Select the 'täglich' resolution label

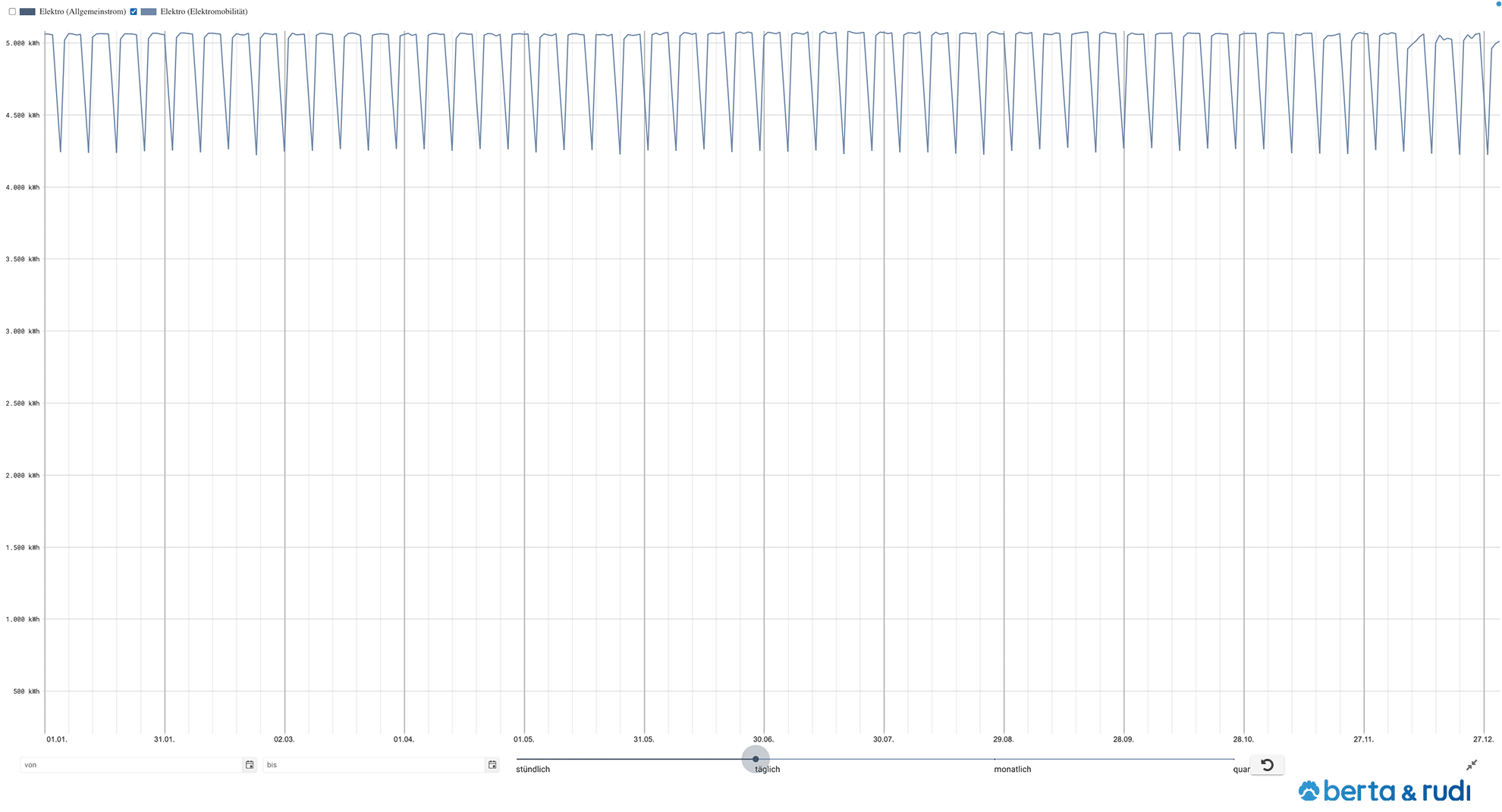click(768, 770)
